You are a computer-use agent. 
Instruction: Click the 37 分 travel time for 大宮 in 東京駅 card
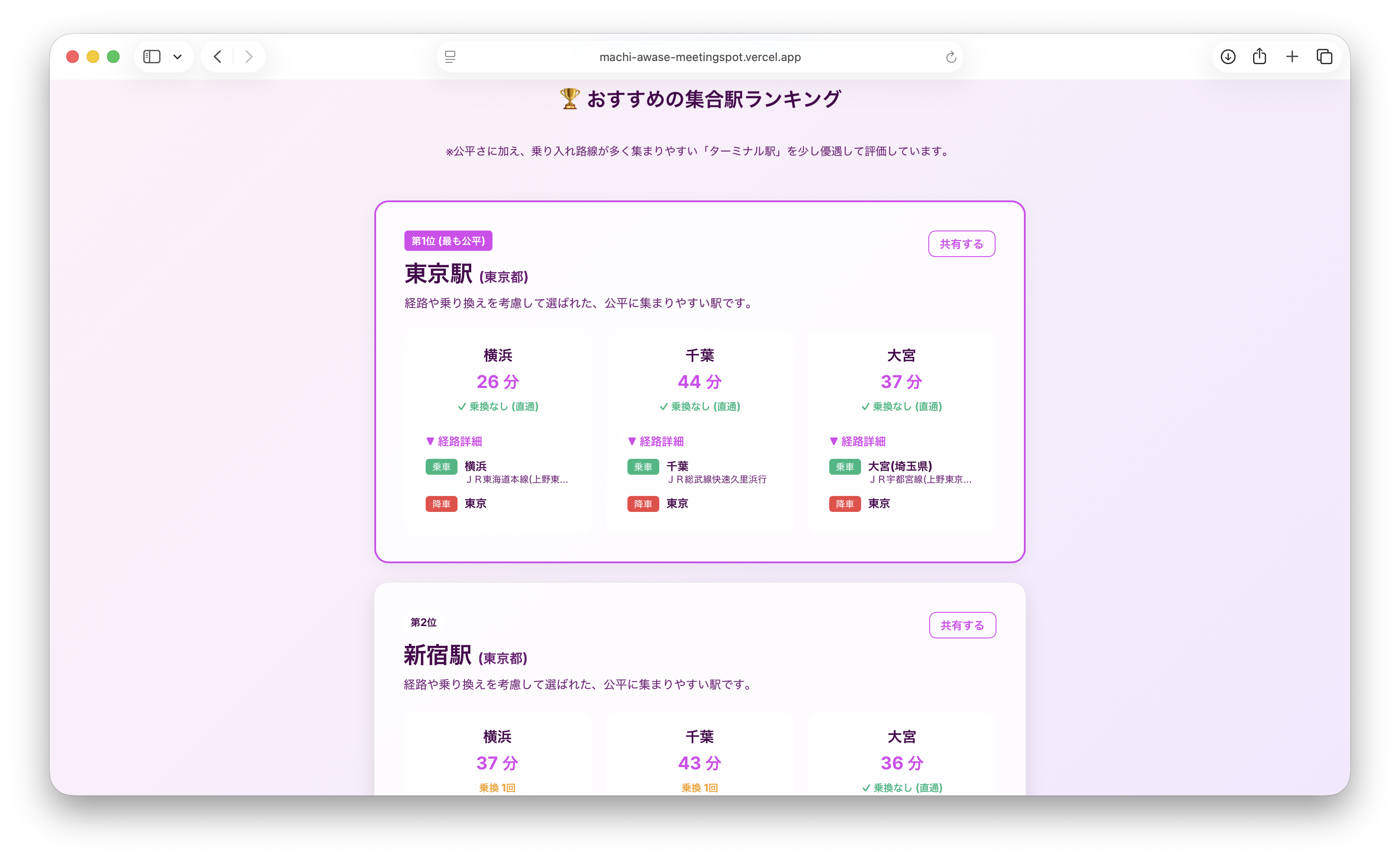(x=901, y=381)
